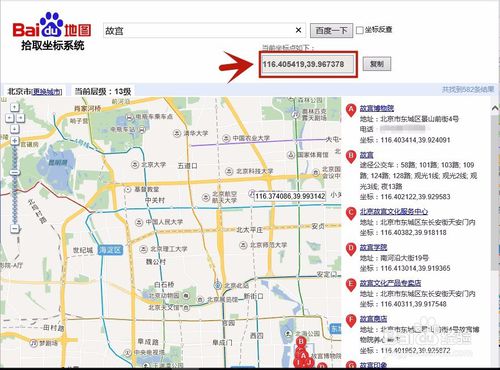Open result F 故宫商店 link

[x=373, y=319]
